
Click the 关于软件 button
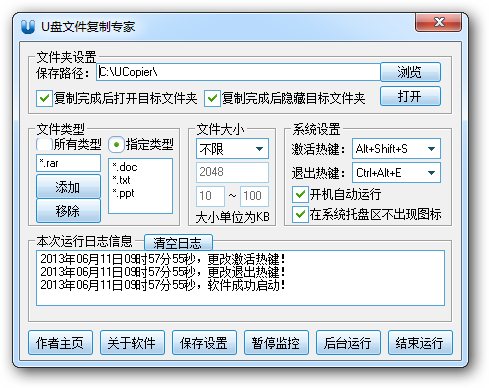pos(132,343)
